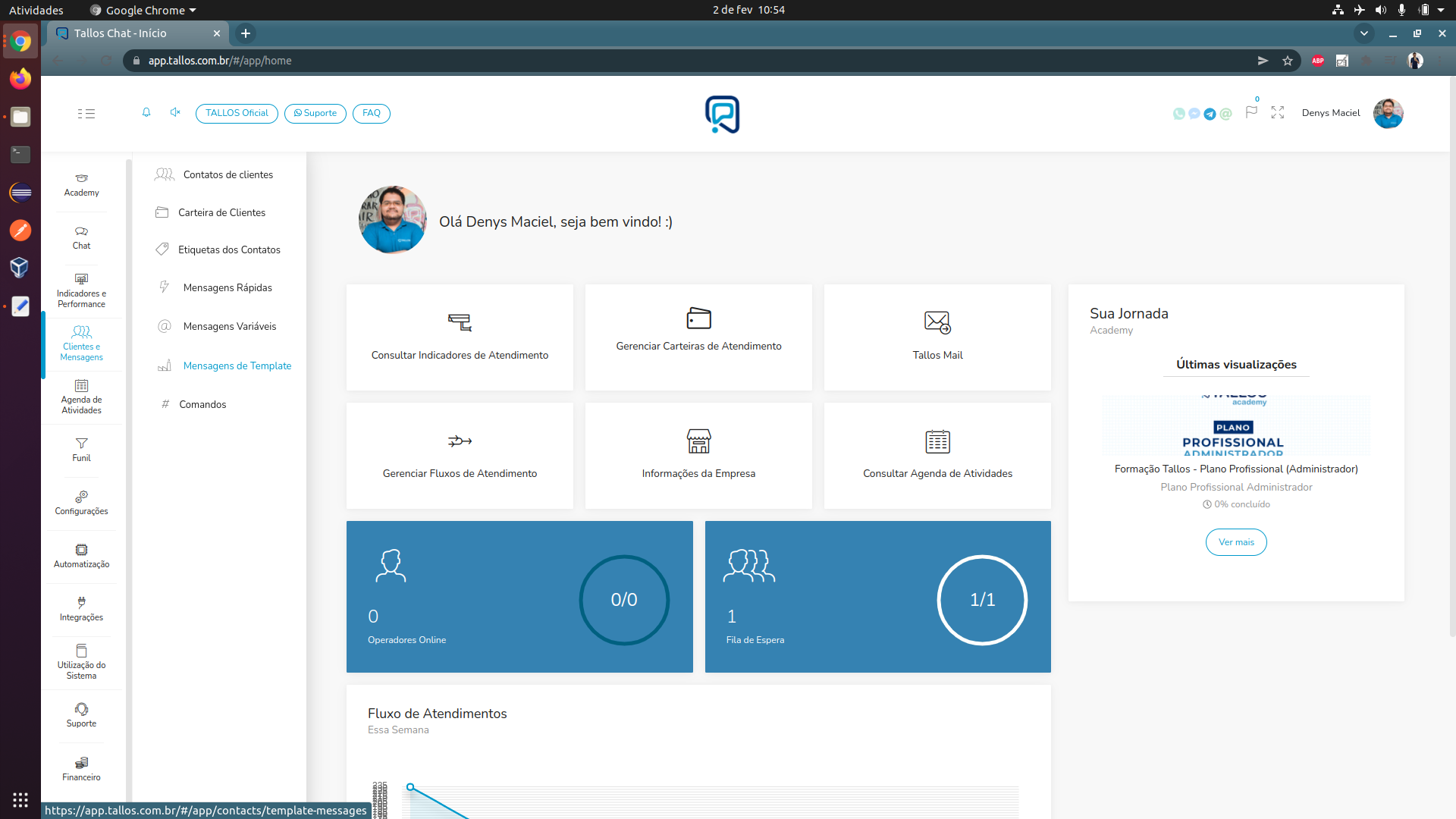Expand the Chrome tab search dropdown
This screenshot has width=1456, height=819.
click(x=1363, y=33)
